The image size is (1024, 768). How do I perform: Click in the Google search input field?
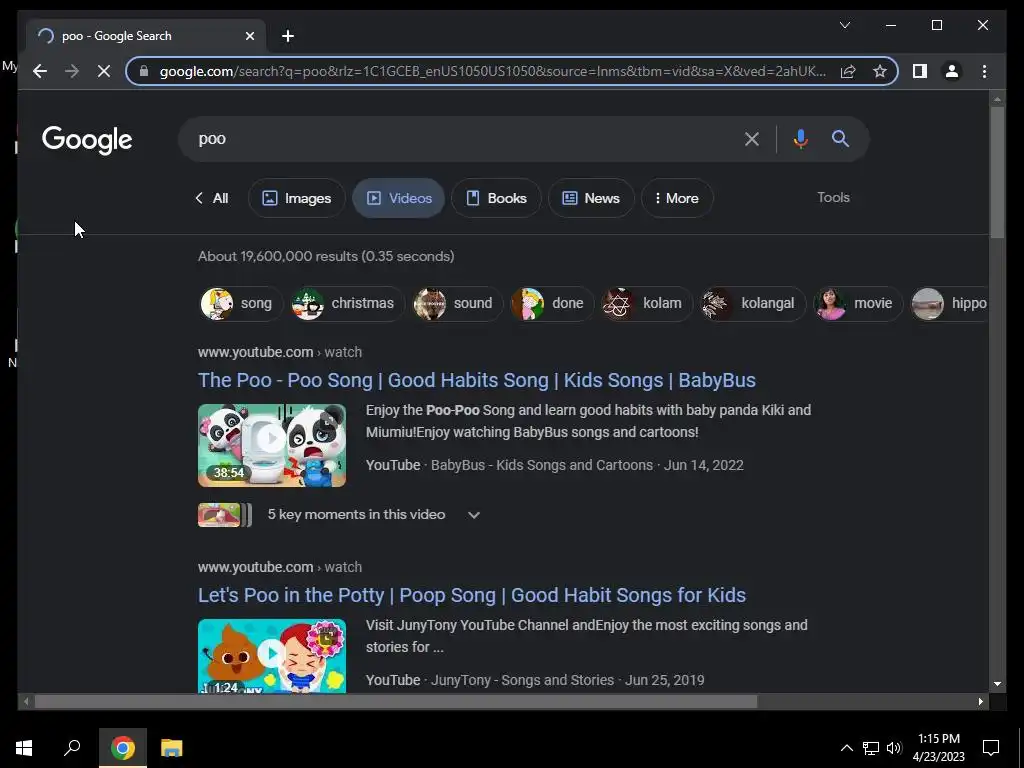pos(465,138)
